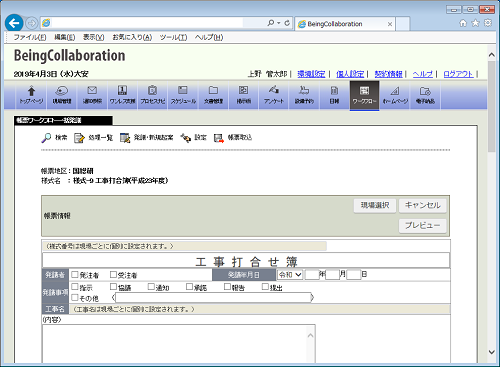Viewport: 500px width, 367px height.
Task: Click the browser address bar
Action: (x=147, y=23)
